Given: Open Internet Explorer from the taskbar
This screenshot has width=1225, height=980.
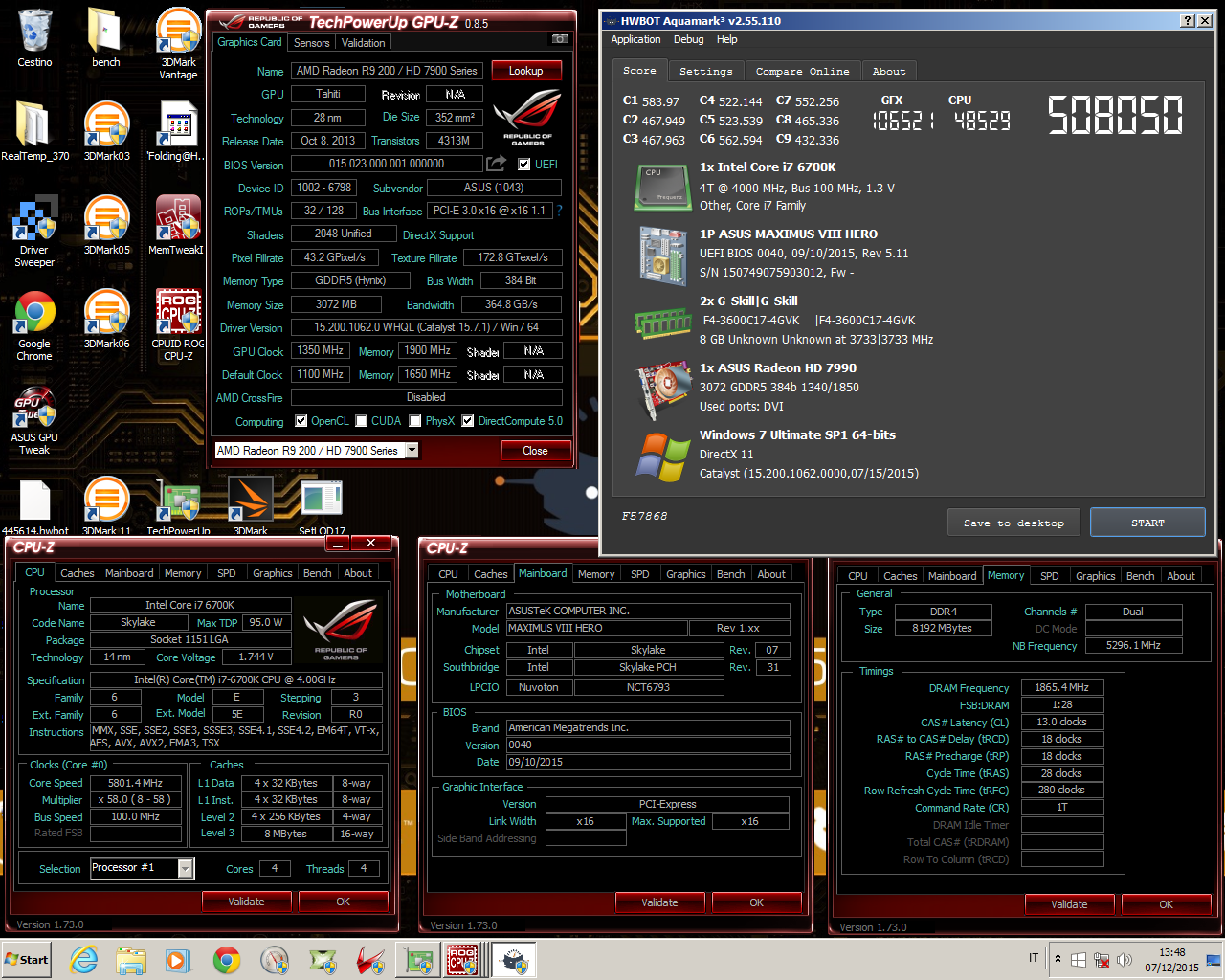Looking at the screenshot, I should 84,960.
